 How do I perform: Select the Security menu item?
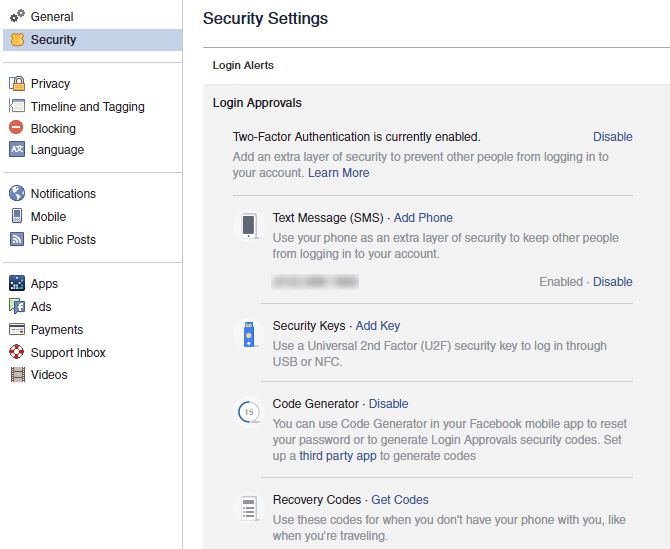click(x=93, y=40)
